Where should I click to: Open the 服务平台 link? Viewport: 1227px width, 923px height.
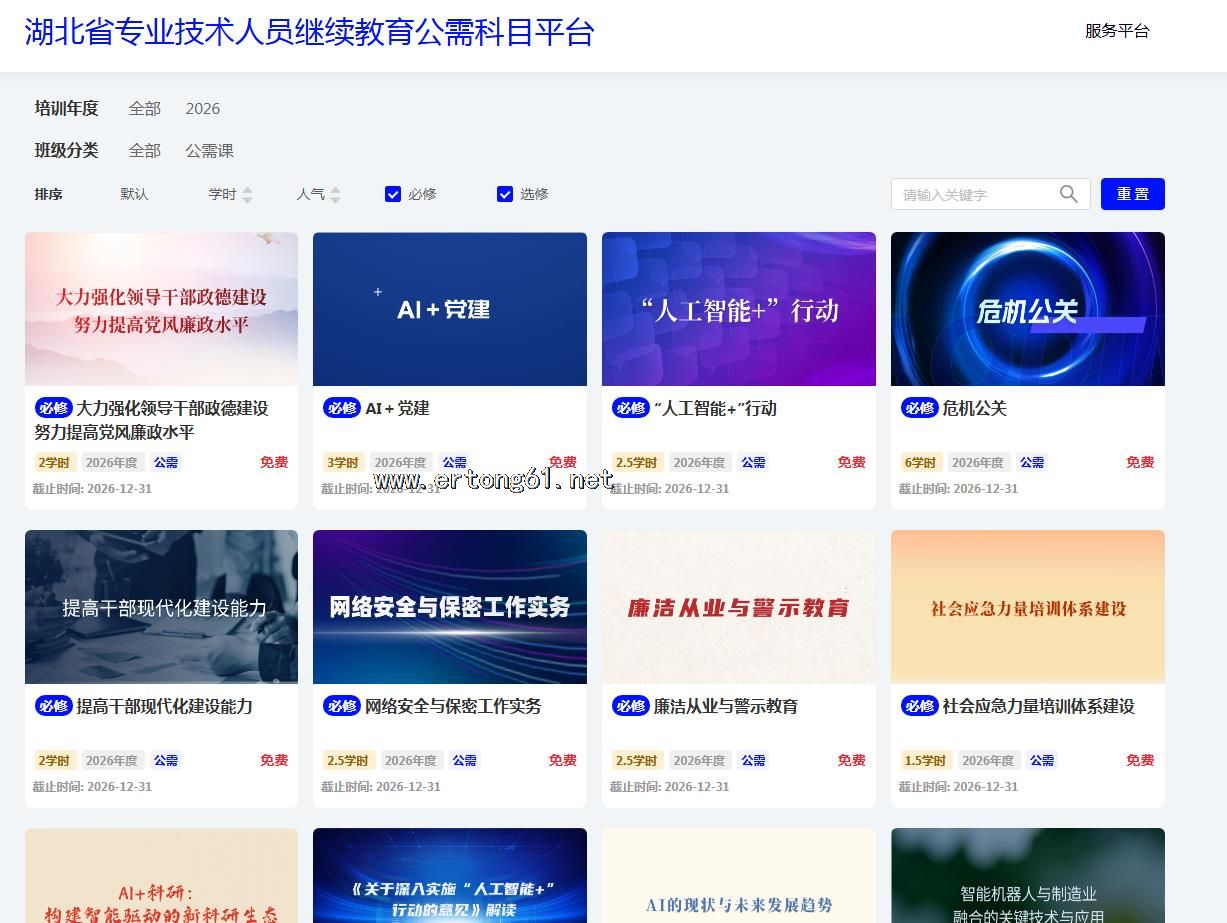pyautogui.click(x=1116, y=31)
